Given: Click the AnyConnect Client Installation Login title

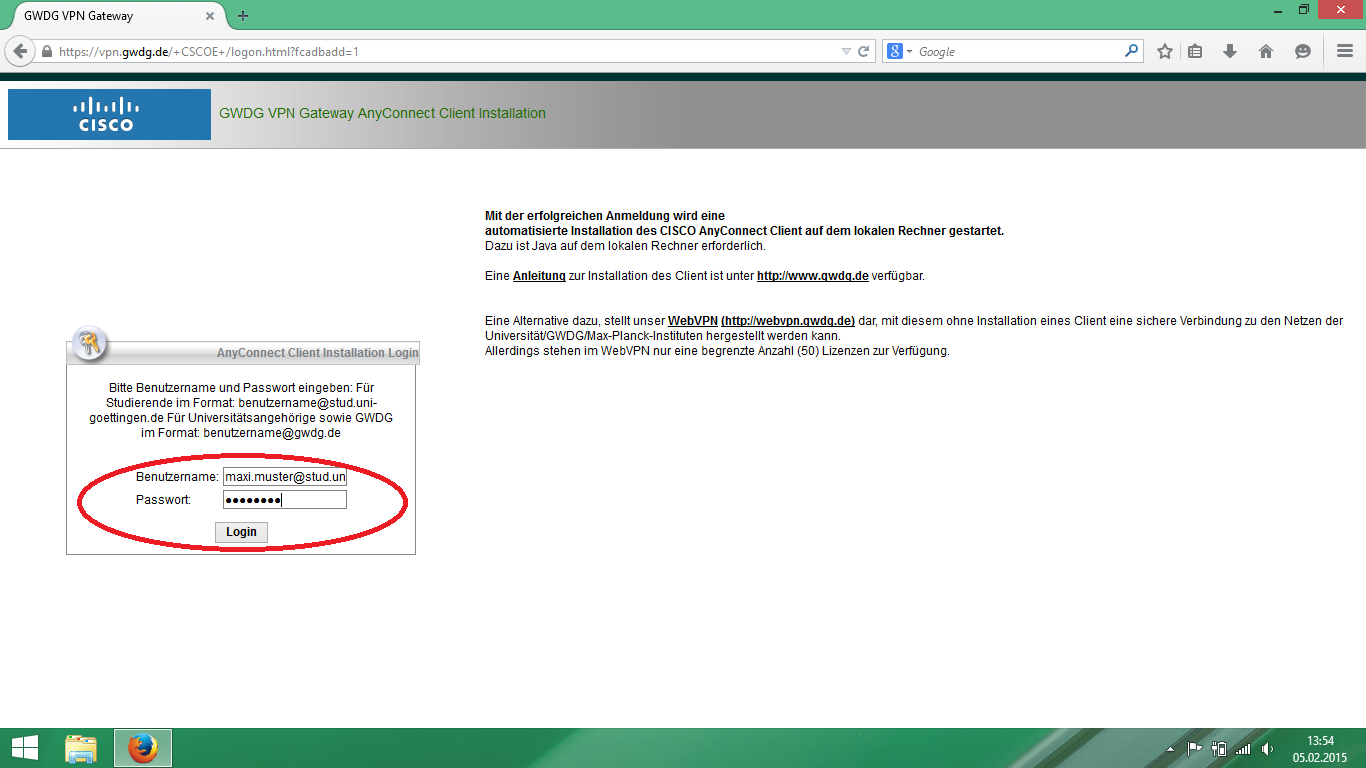Looking at the screenshot, I should pos(317,353).
